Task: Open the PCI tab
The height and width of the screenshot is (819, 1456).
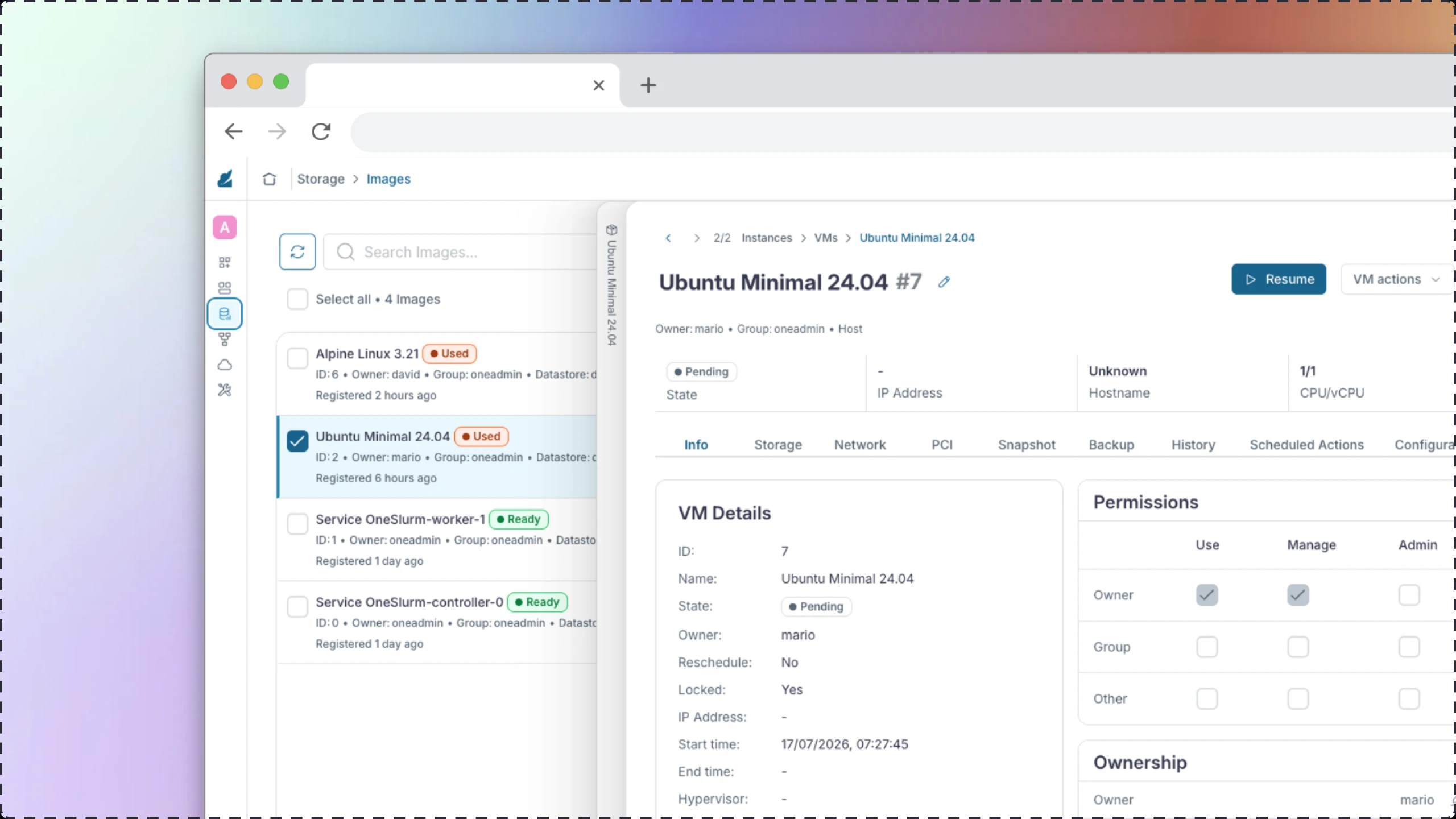Action: point(942,445)
